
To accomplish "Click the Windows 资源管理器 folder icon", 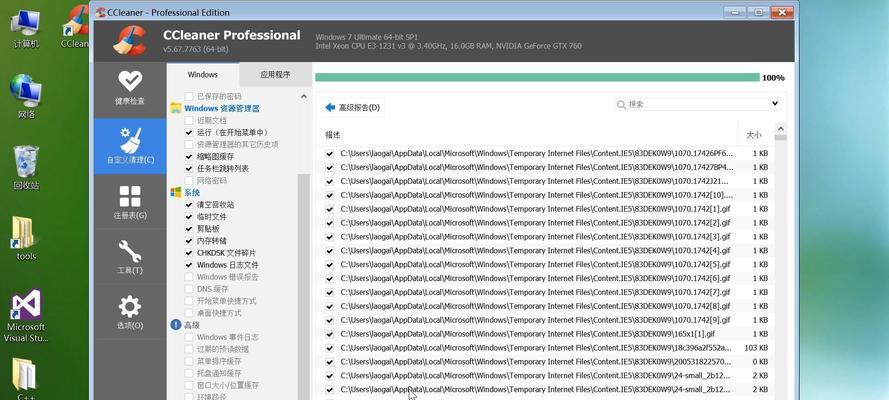I will [x=176, y=108].
